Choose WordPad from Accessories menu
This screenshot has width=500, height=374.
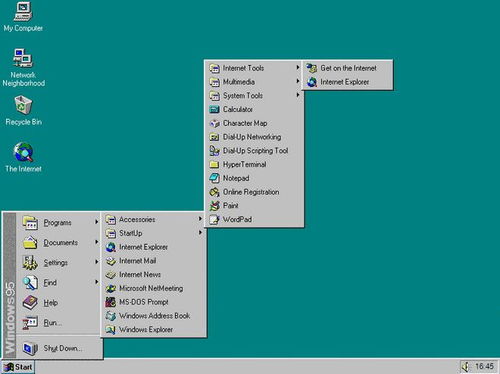click(x=254, y=219)
